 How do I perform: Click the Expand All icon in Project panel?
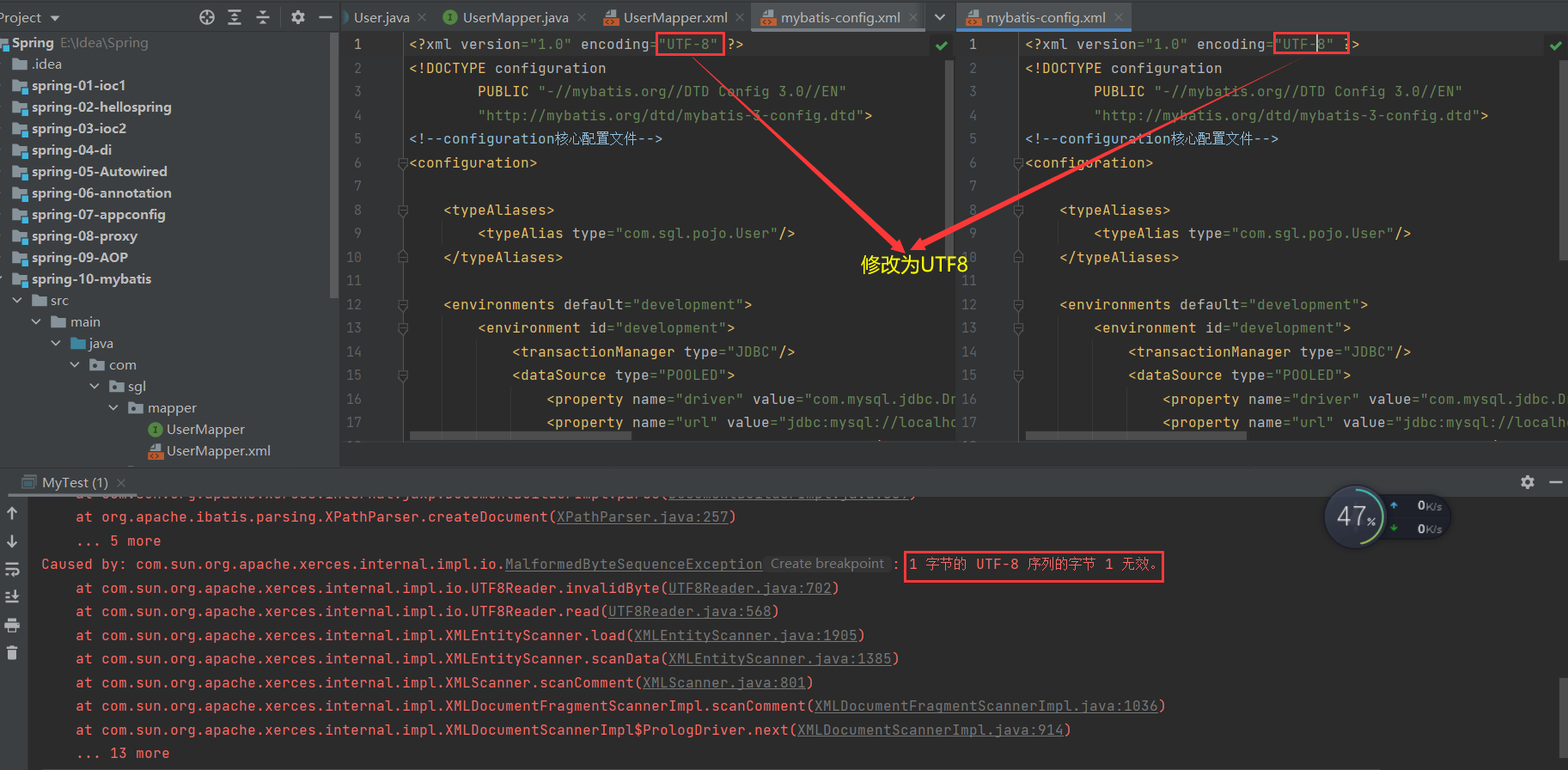[x=235, y=17]
